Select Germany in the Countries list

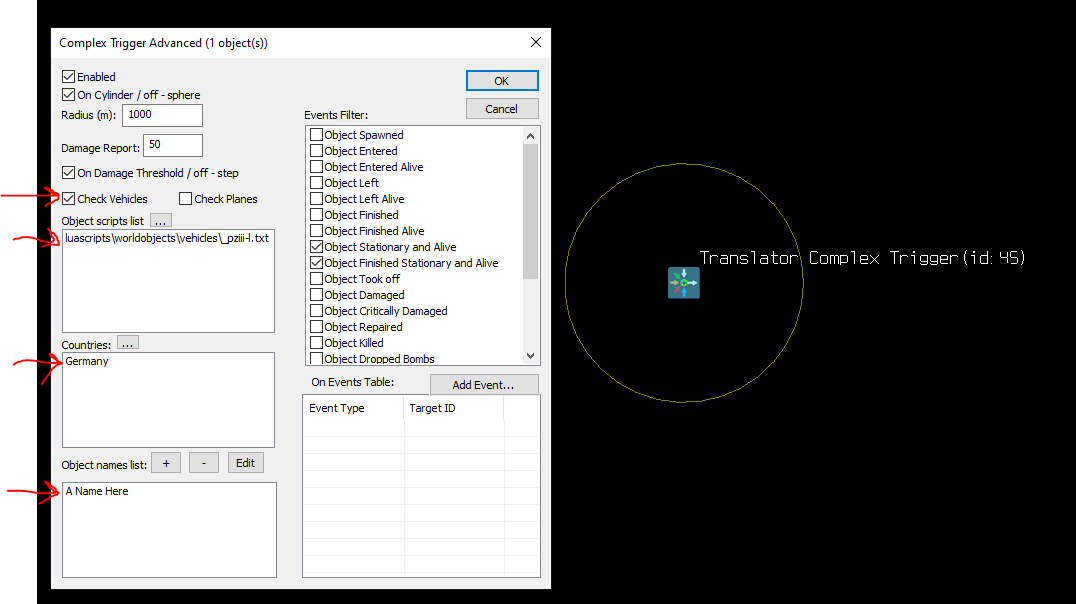tap(87, 361)
